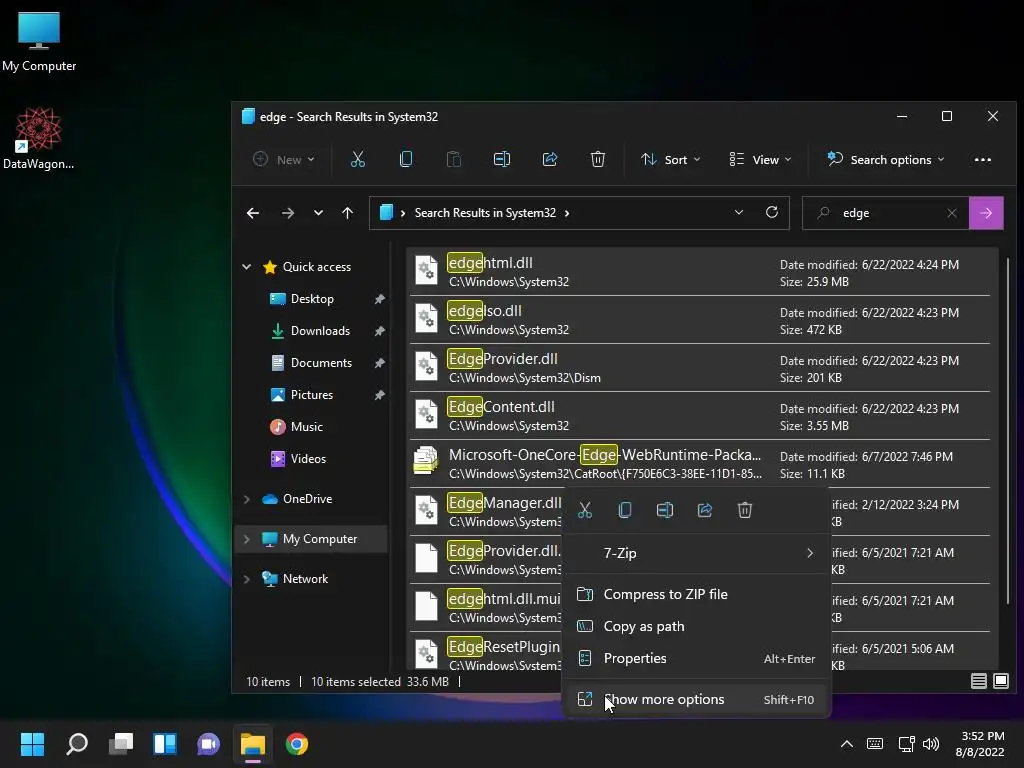The height and width of the screenshot is (768, 1024).
Task: Open Properties from context menu
Action: click(697, 658)
